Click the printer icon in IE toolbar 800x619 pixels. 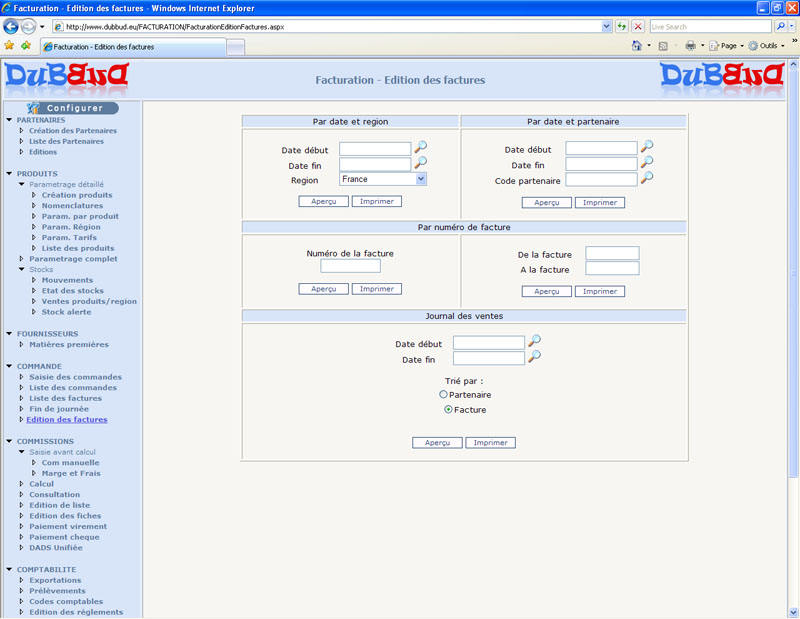pos(690,46)
